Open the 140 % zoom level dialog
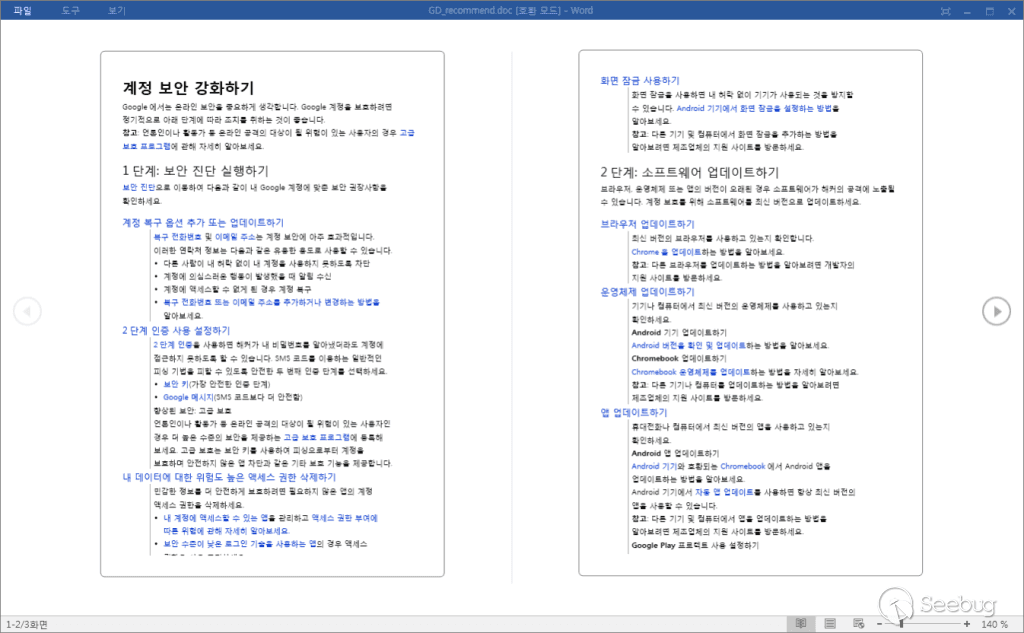 point(994,624)
